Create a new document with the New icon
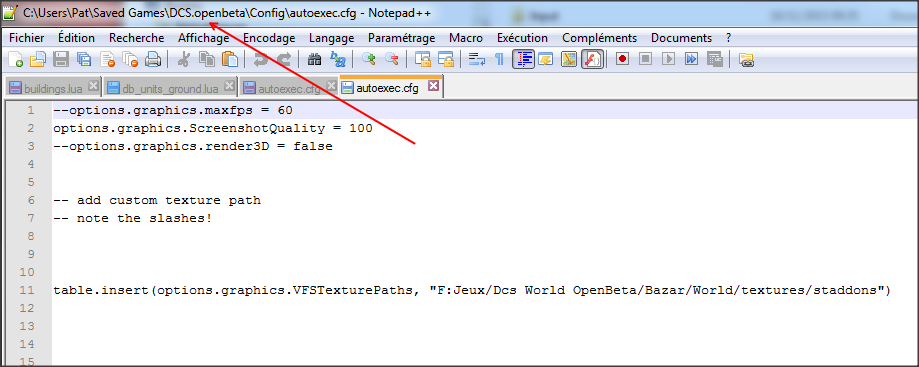This screenshot has width=919, height=367. pyautogui.click(x=16, y=59)
